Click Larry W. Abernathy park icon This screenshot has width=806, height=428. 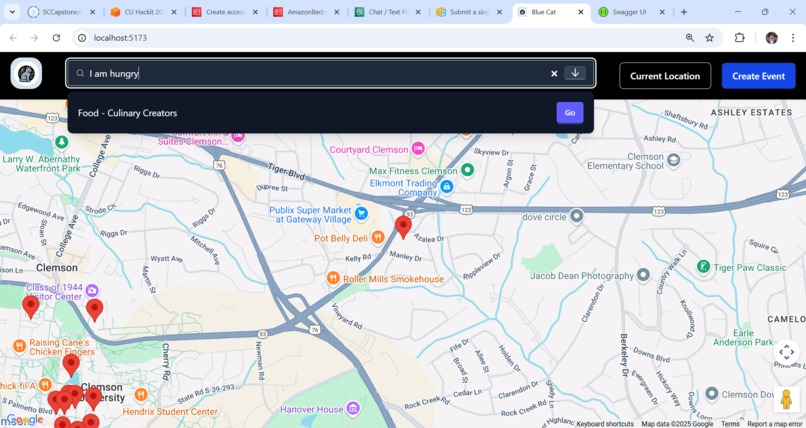point(62,141)
